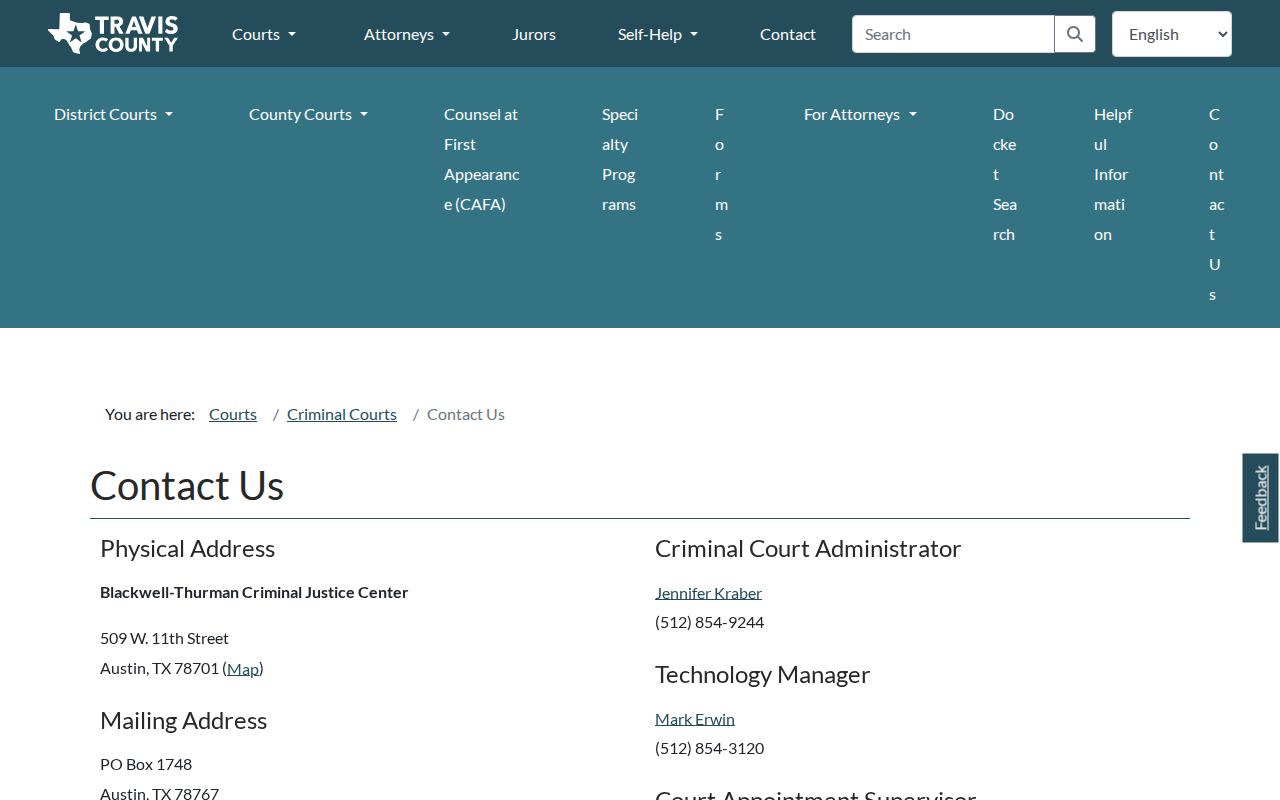Image resolution: width=1280 pixels, height=800 pixels.
Task: Follow the Criminal Courts breadcrumb link
Action: [342, 414]
